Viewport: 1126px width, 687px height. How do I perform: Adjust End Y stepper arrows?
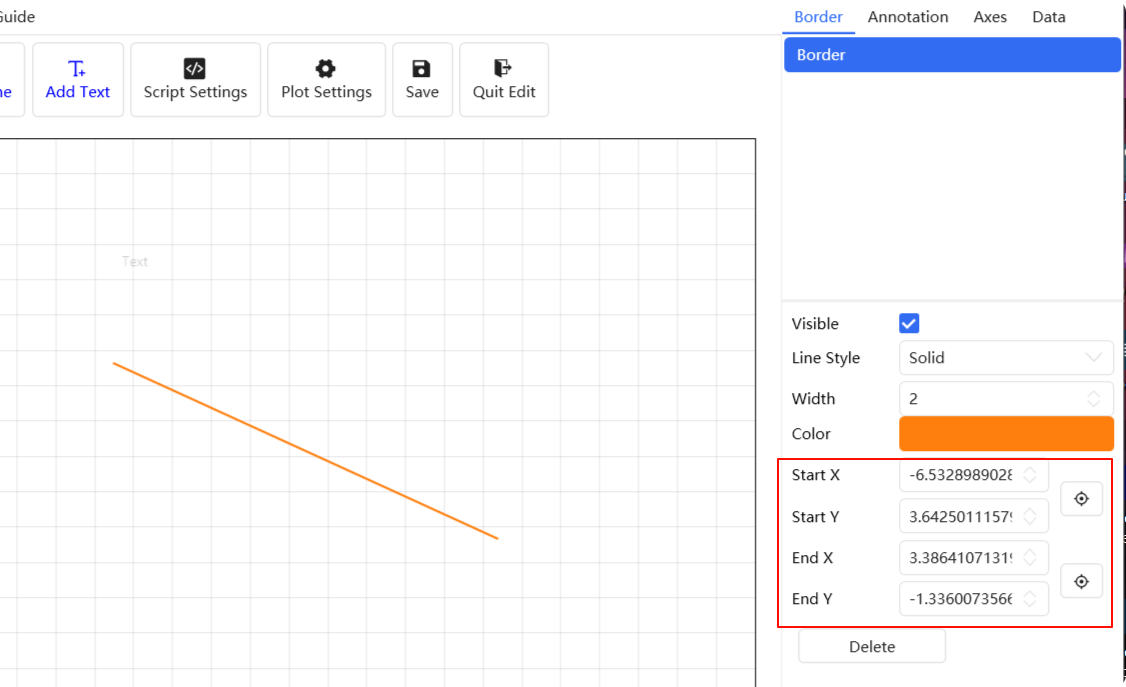click(1030, 599)
